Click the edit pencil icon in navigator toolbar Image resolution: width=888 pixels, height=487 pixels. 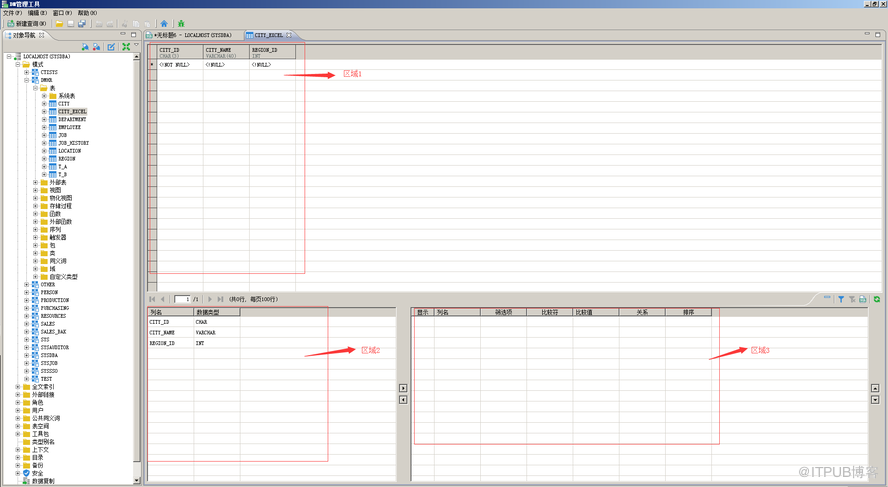(111, 47)
